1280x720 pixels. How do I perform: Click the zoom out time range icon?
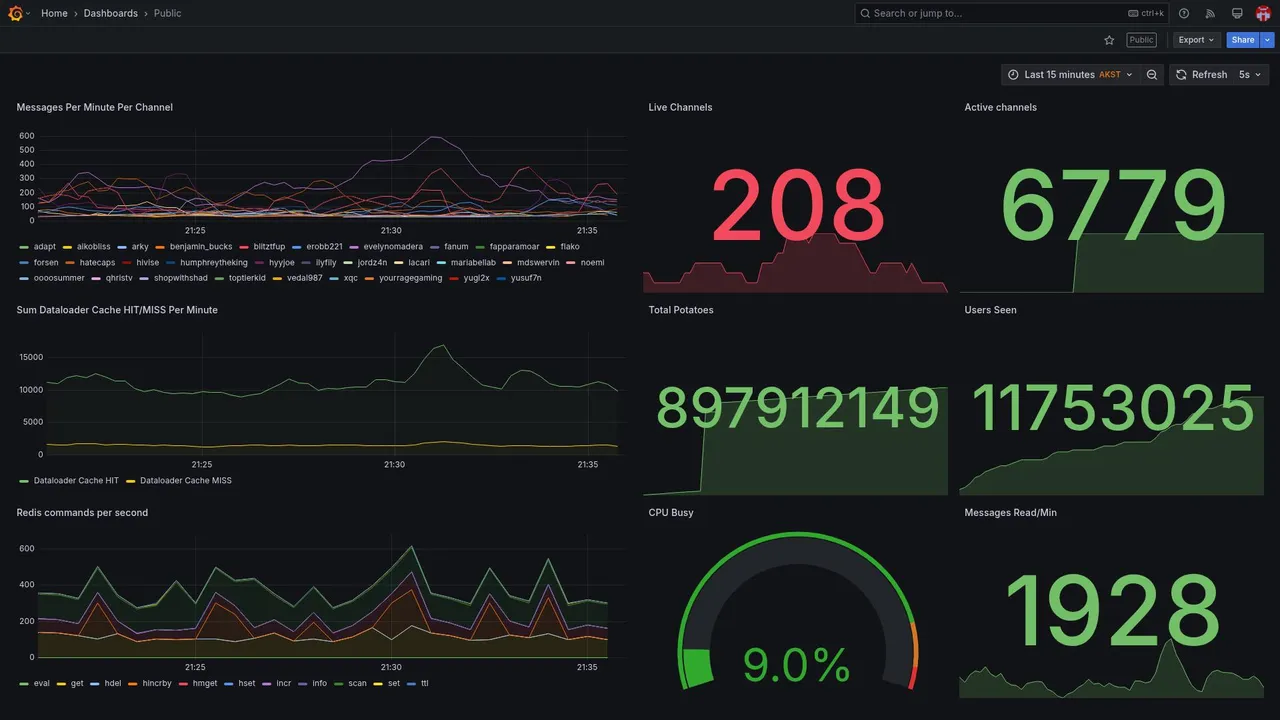[x=1152, y=75]
